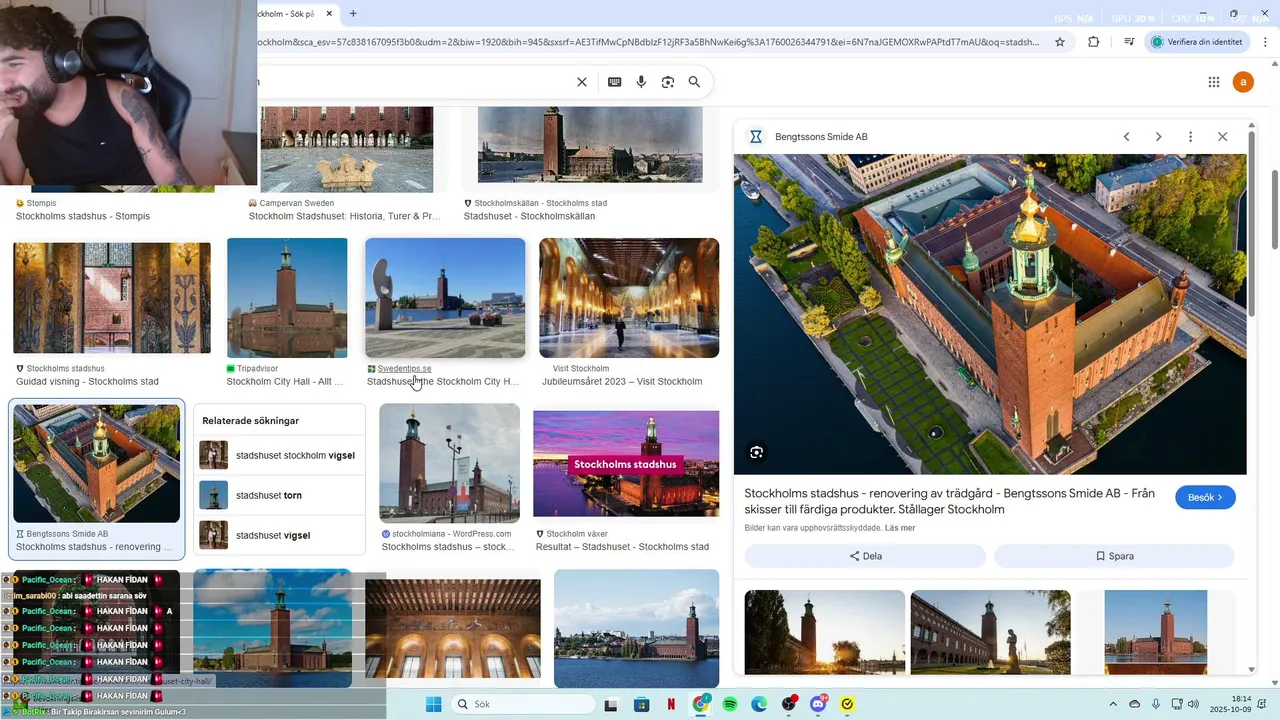Open 'Stockholms stadshus - Stompis' result title

[x=83, y=216]
